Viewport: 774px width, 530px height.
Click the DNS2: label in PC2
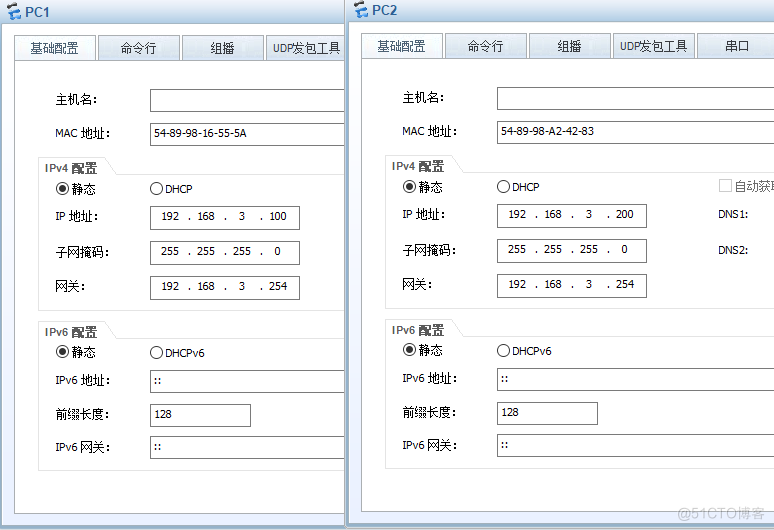click(733, 250)
